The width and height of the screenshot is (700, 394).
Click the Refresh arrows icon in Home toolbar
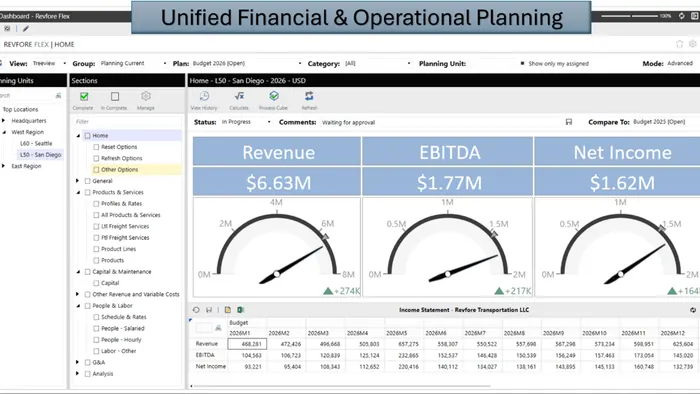pos(309,96)
